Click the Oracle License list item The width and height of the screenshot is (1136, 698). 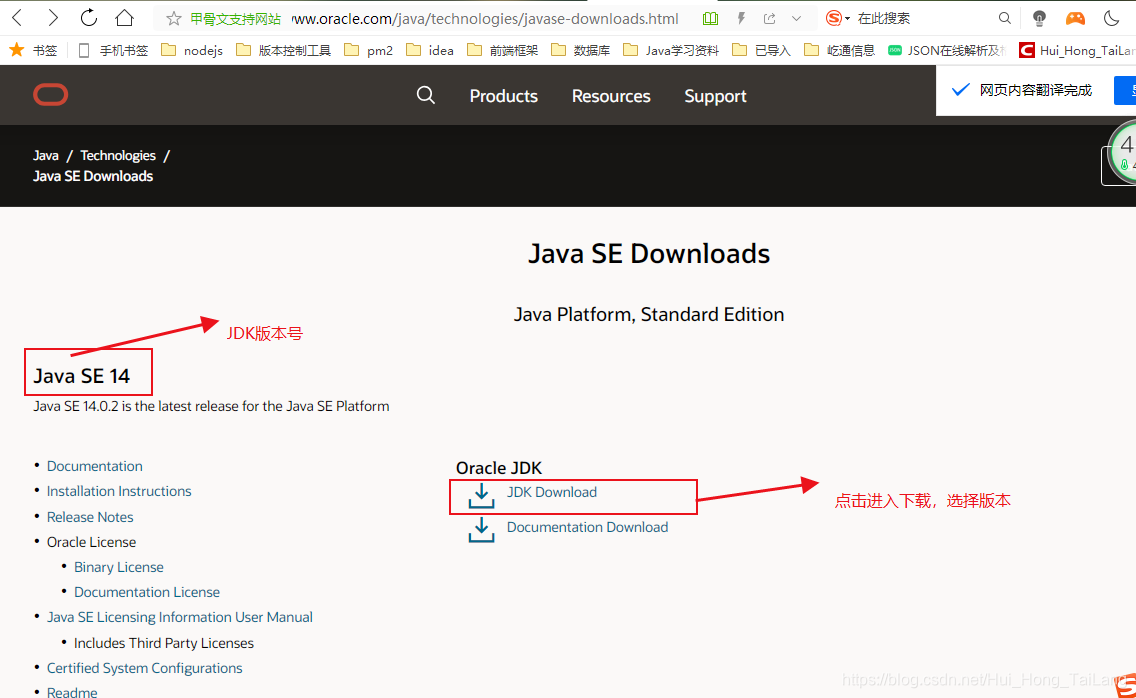coord(91,542)
